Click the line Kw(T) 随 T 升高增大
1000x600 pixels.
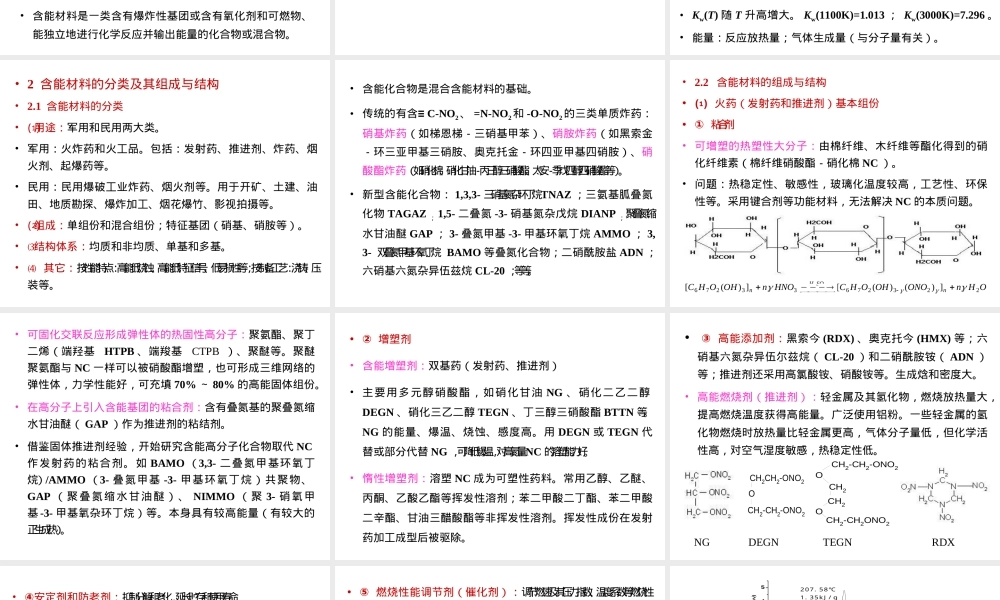842,15
